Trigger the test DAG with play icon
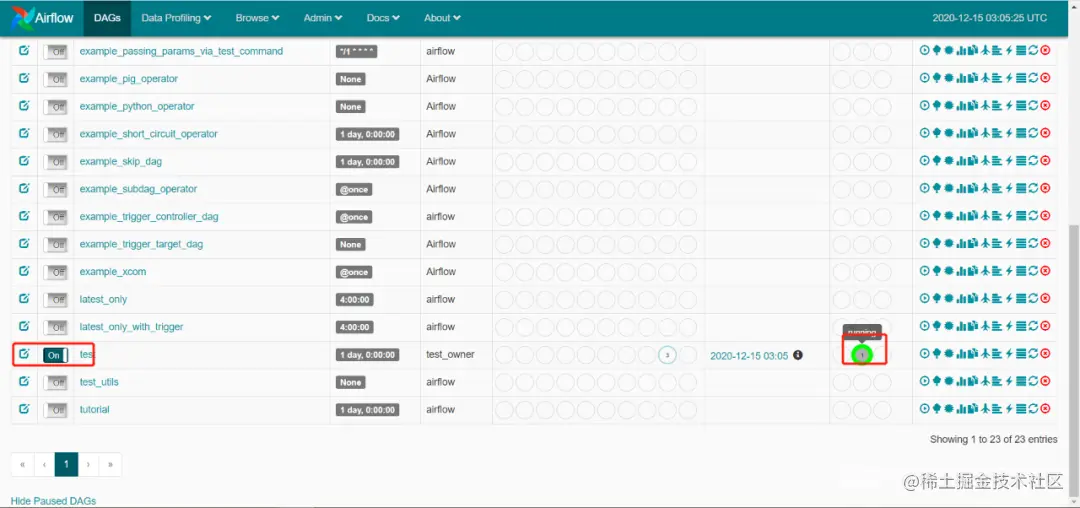 (924, 353)
